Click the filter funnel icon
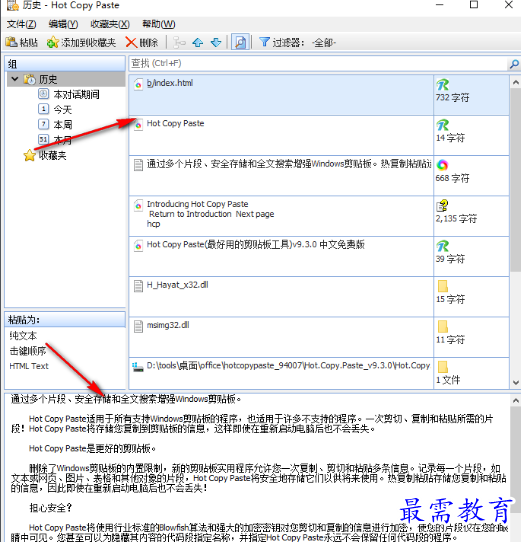The width and height of the screenshot is (521, 542). [264, 42]
